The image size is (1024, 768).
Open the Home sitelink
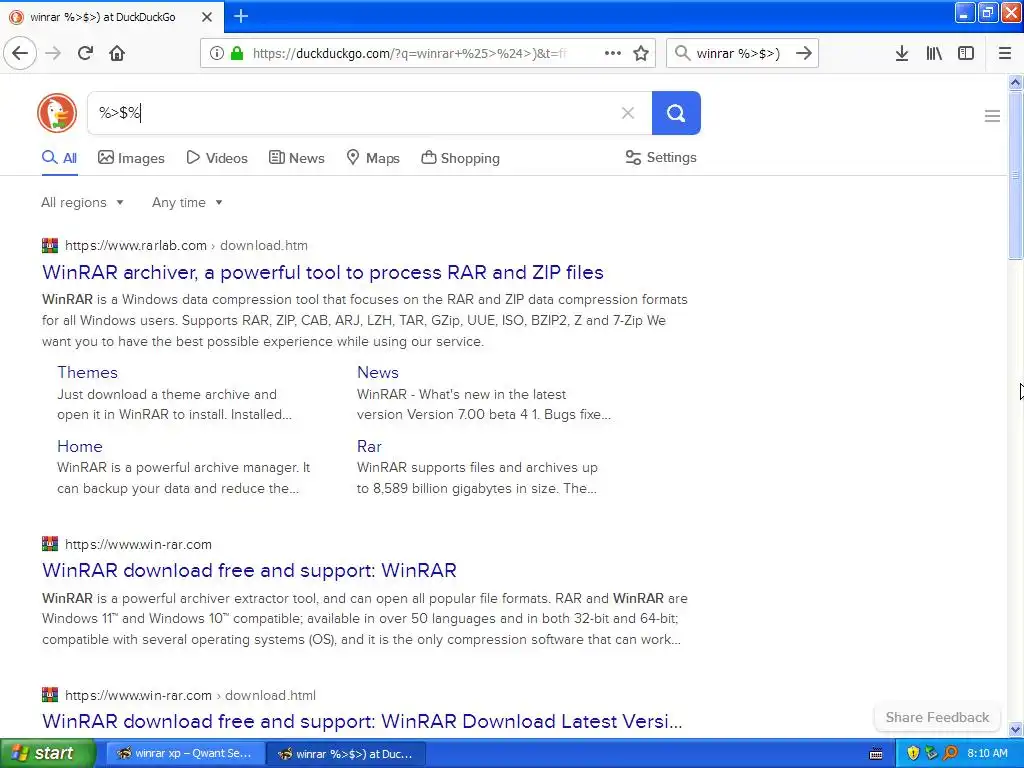pos(80,446)
